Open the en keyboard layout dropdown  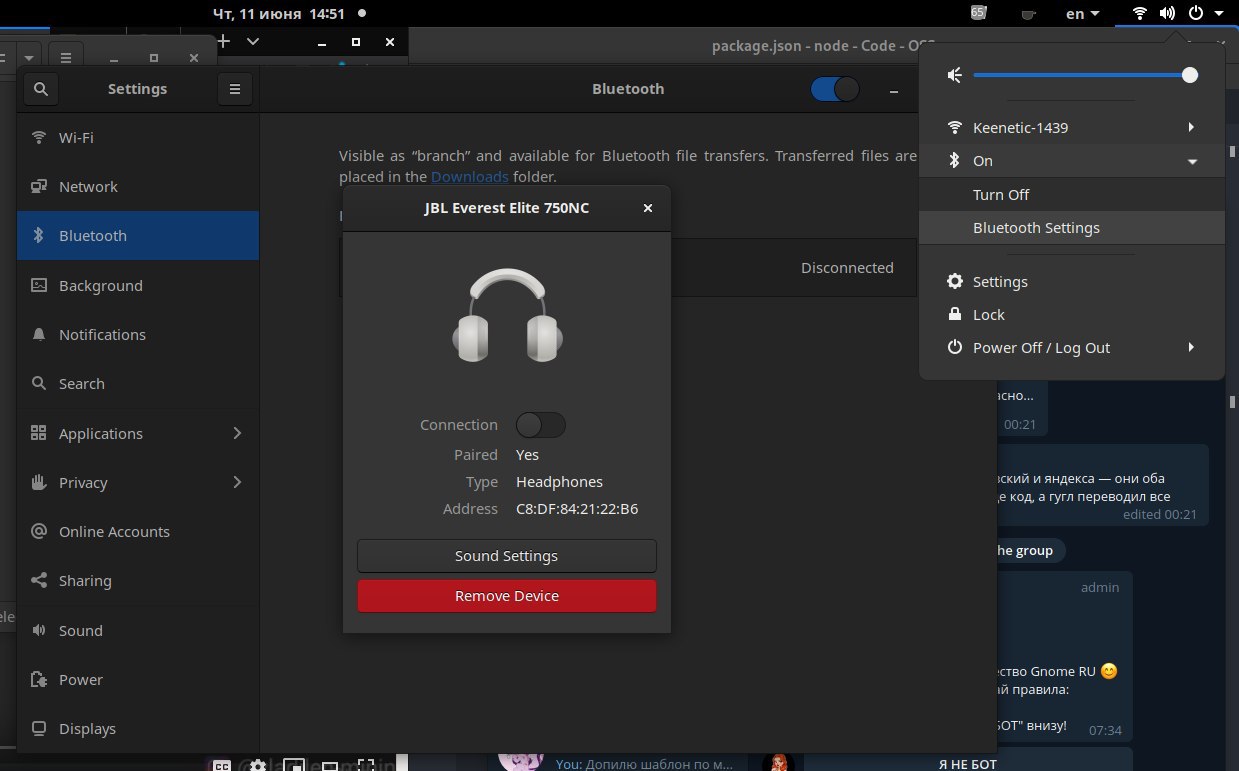pyautogui.click(x=1082, y=14)
